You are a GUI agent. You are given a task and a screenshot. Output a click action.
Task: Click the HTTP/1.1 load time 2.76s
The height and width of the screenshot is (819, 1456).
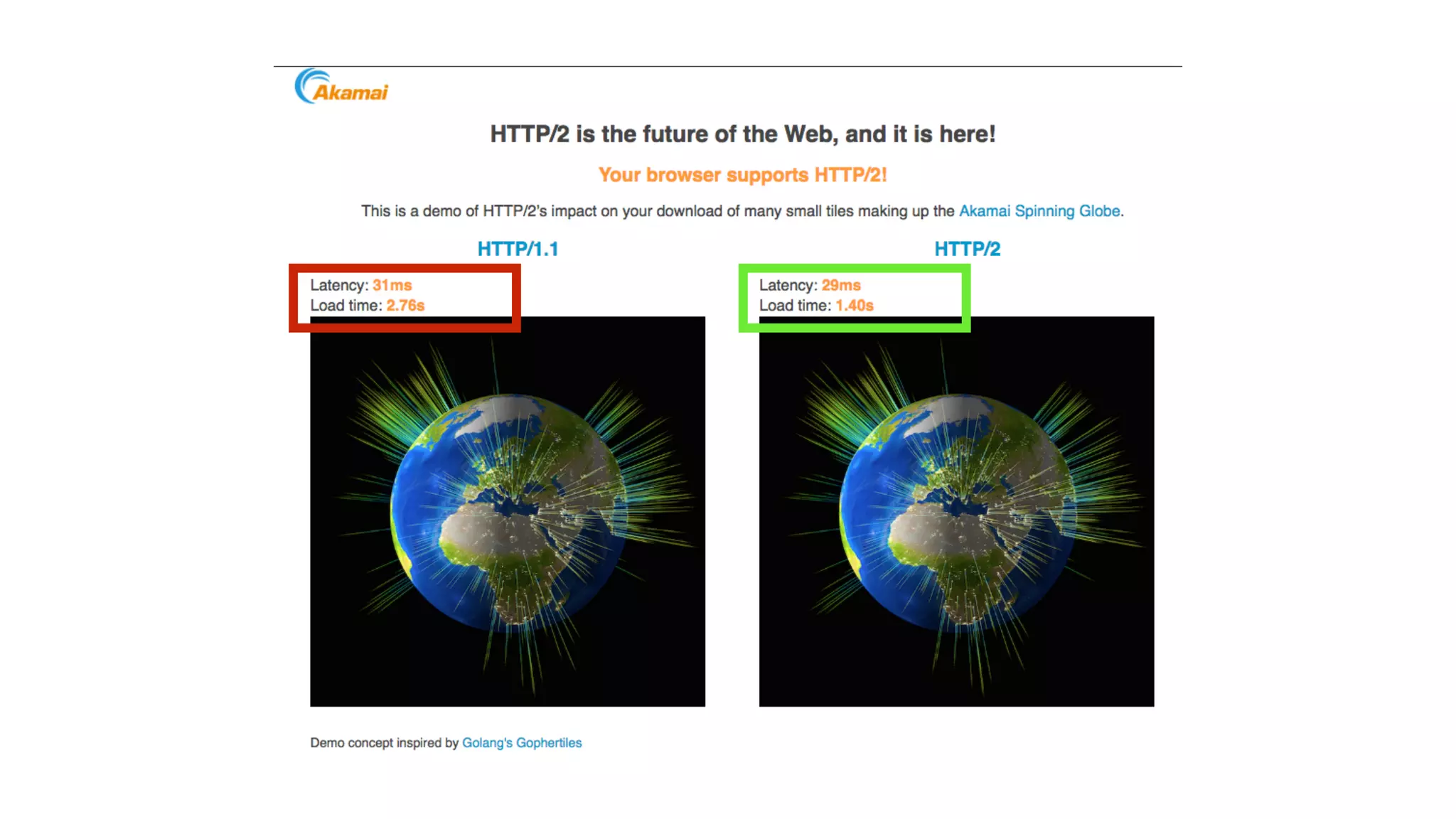coord(405,306)
